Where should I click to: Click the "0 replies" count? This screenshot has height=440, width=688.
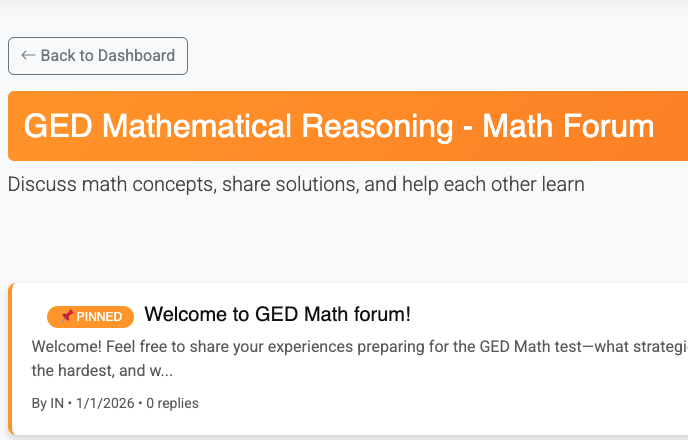[173, 403]
